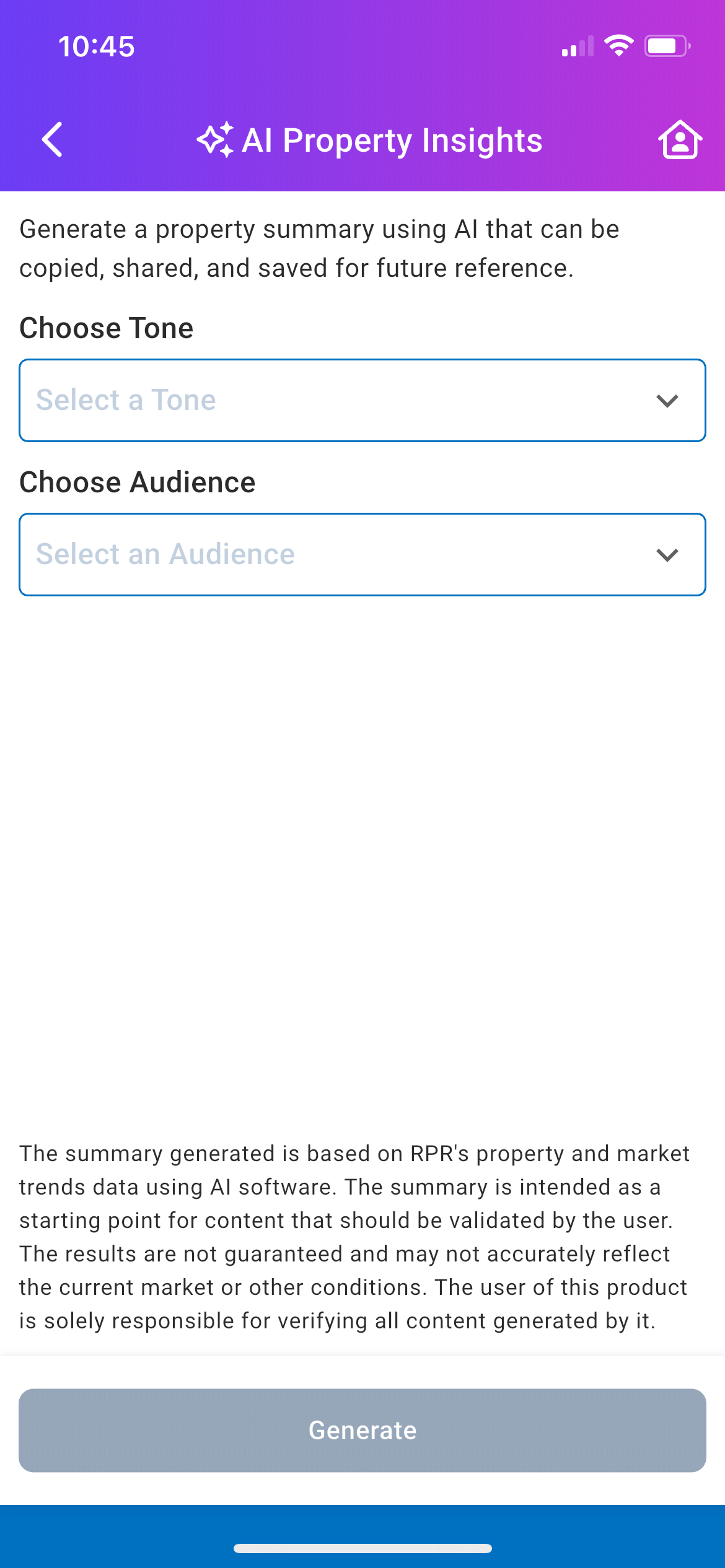This screenshot has height=1568, width=725.
Task: Open the home profile icon
Action: tap(680, 139)
